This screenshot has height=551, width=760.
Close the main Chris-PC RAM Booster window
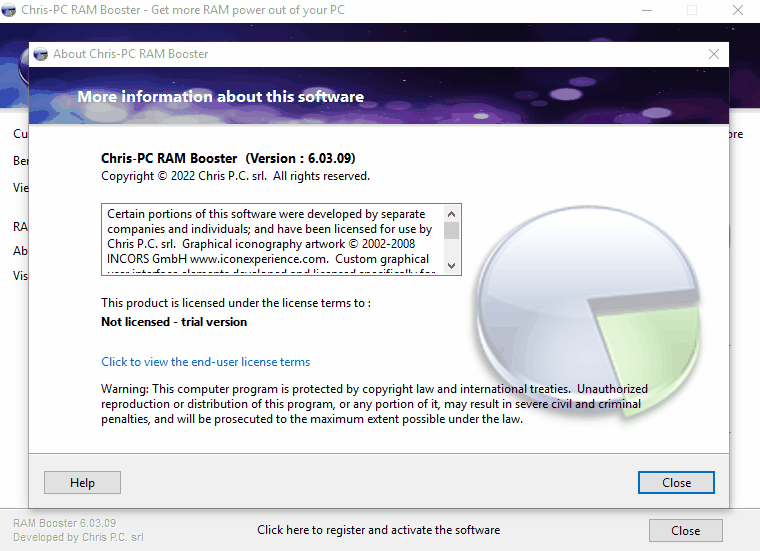(738, 10)
